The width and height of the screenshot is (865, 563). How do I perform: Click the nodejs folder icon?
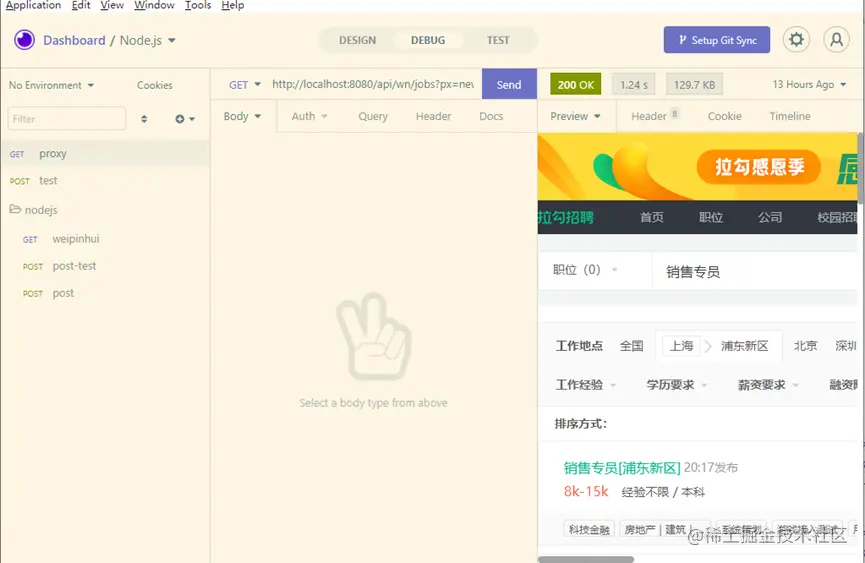tap(15, 210)
